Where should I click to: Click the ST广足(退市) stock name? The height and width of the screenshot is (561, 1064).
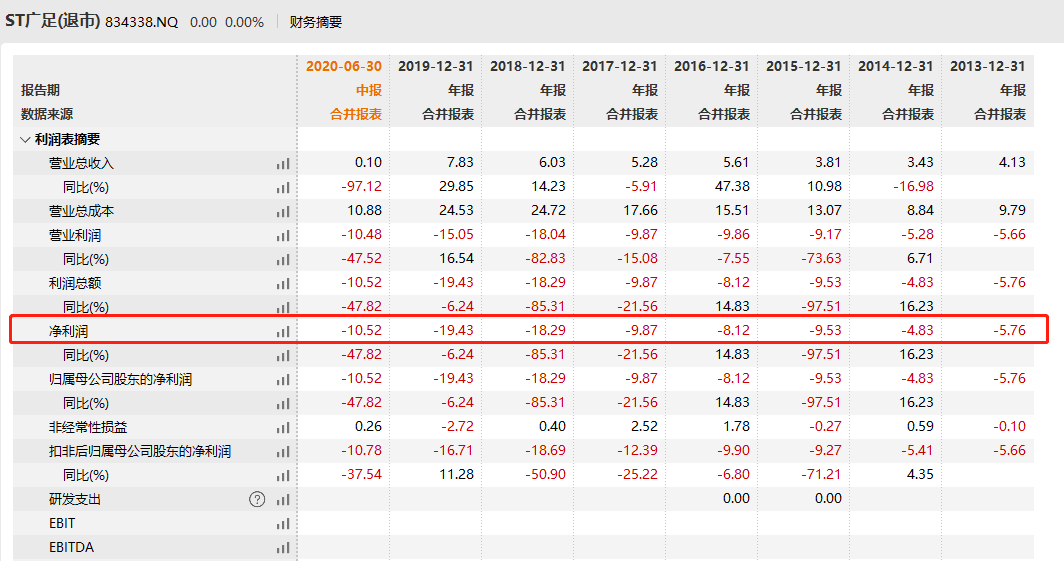click(53, 21)
